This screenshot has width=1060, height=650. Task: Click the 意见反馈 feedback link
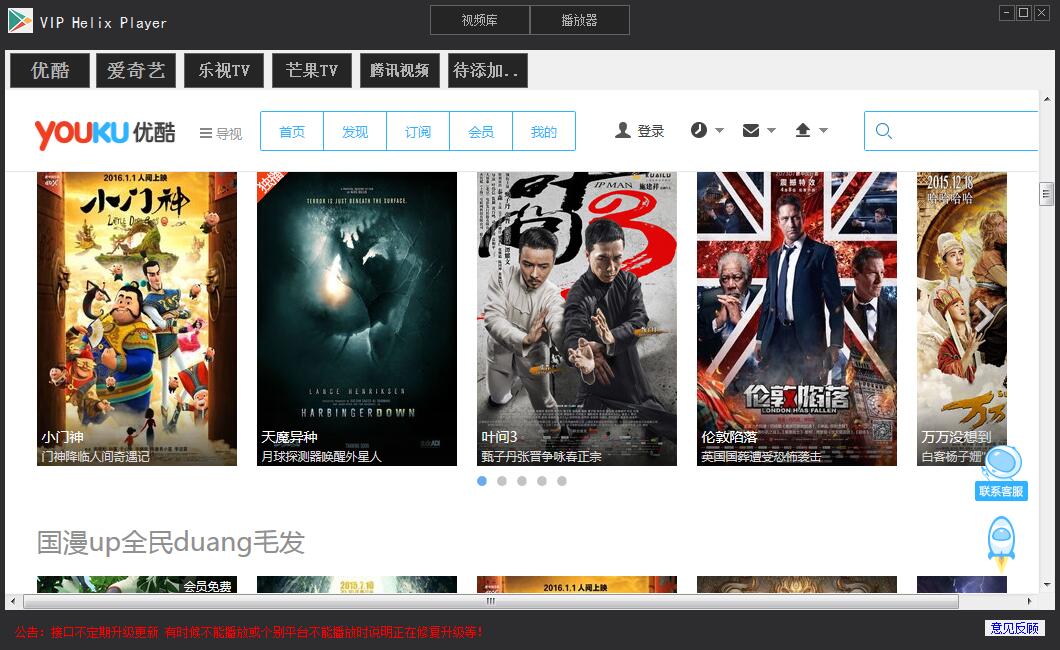tap(1015, 628)
